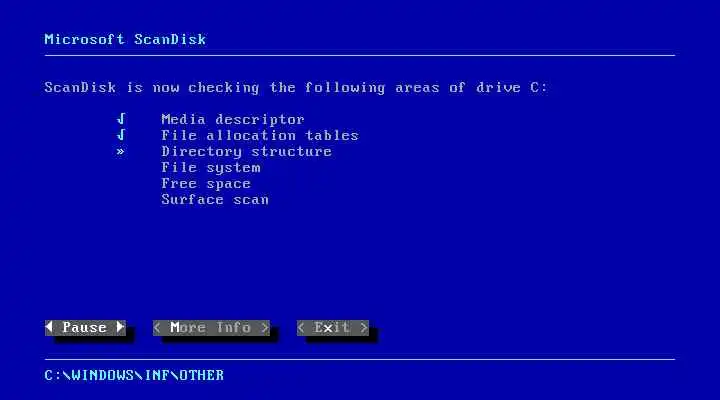
Task: Click the 'File system' list entry
Action: (x=211, y=168)
